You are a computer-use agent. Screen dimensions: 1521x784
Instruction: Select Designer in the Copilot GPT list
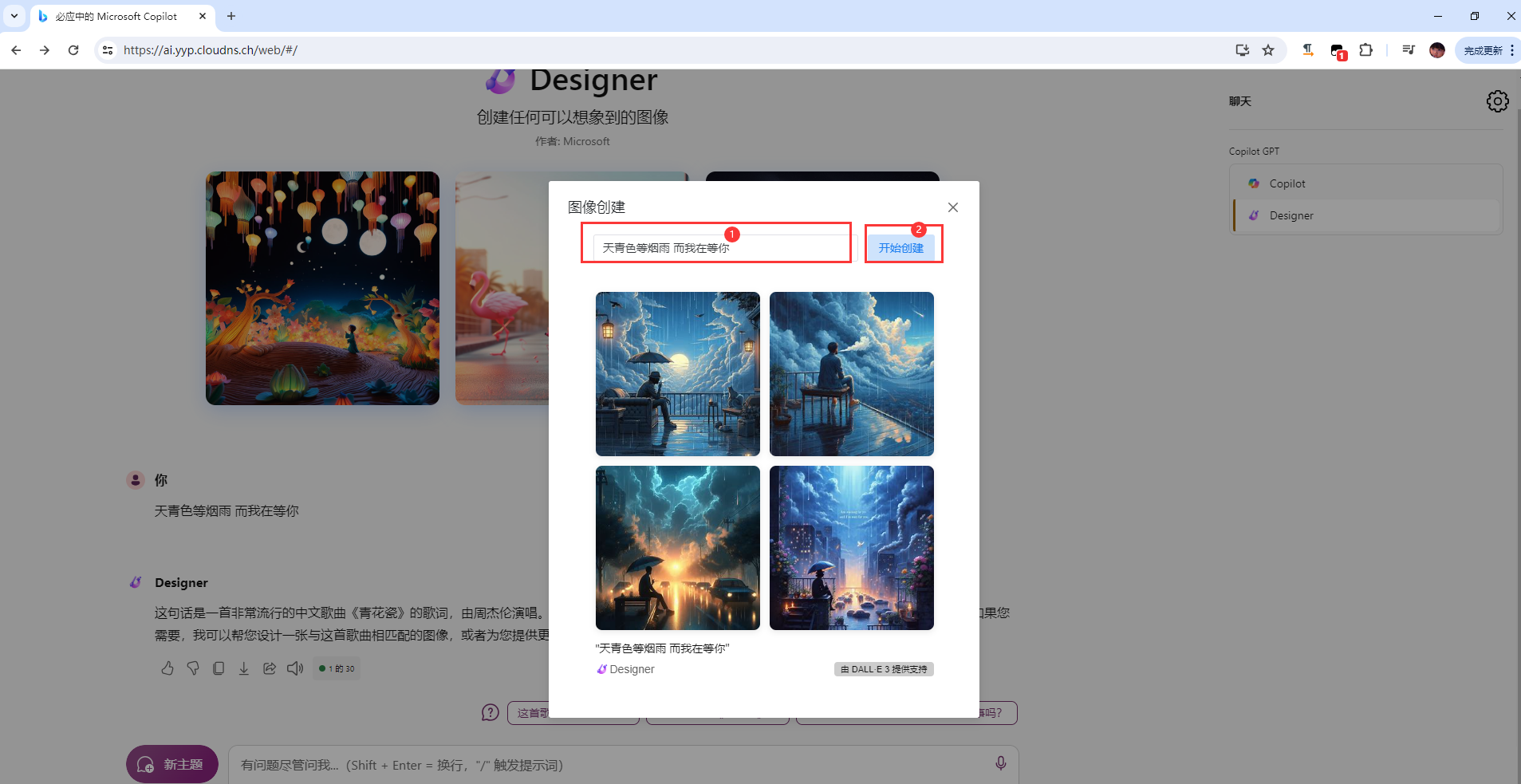point(1365,215)
